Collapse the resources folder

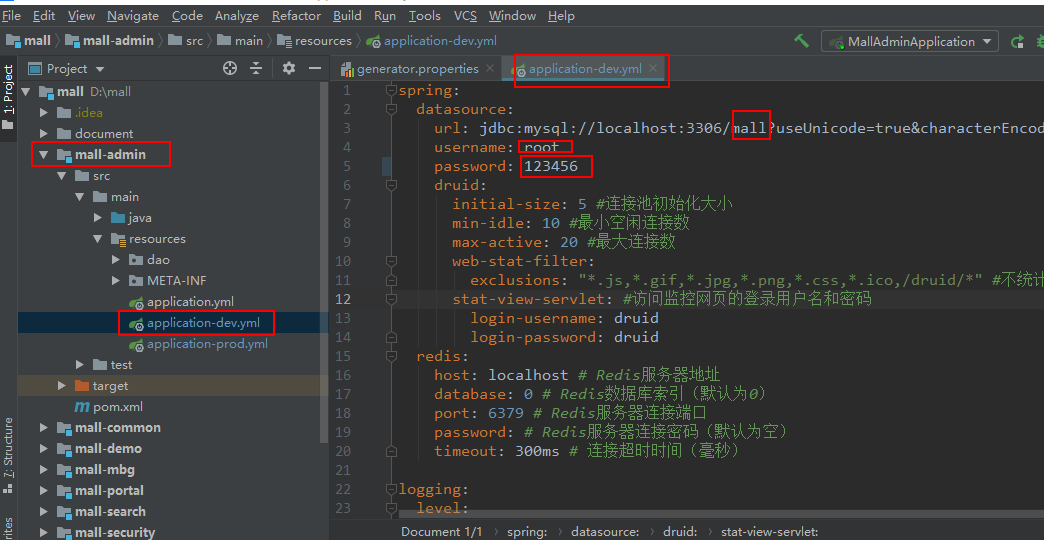[x=98, y=239]
